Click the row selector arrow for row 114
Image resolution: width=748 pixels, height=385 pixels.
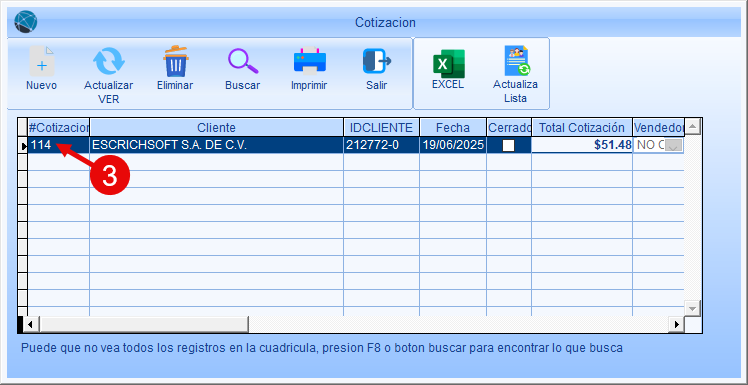(x=22, y=146)
